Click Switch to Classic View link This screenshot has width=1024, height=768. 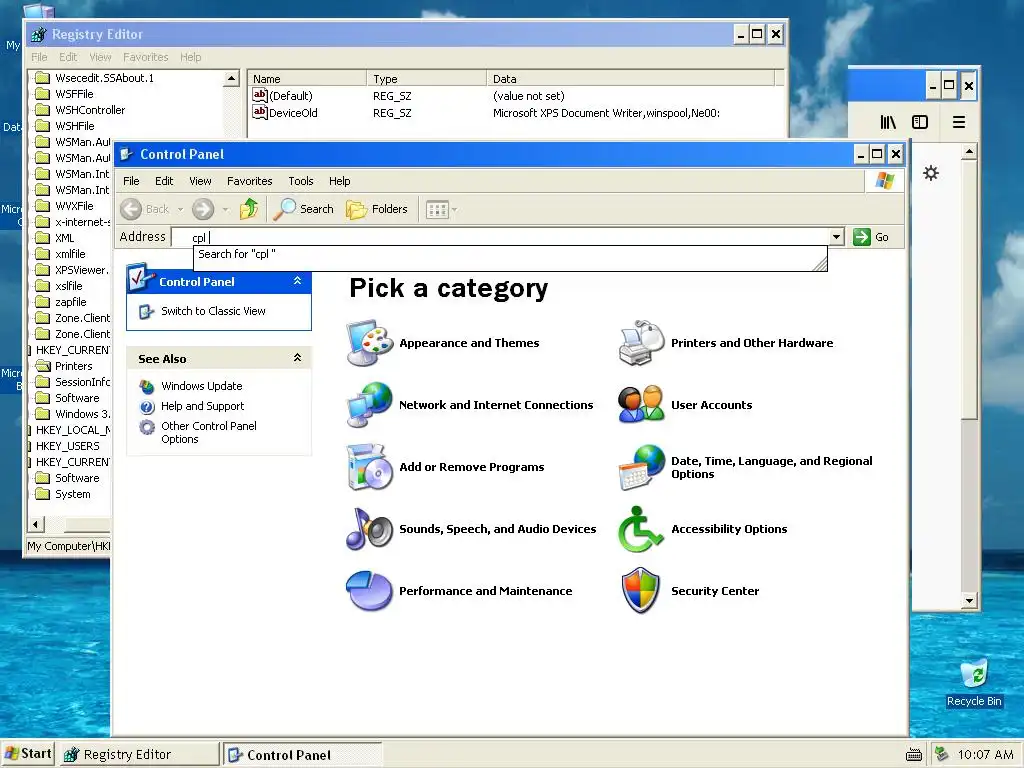click(x=213, y=311)
